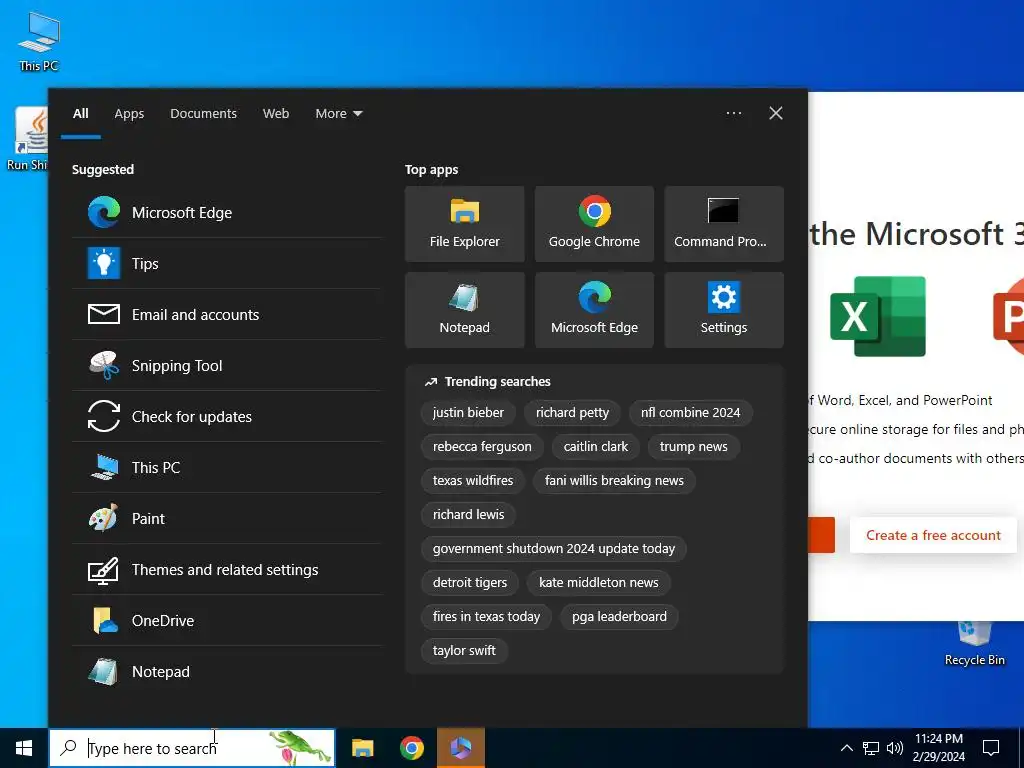Click the taskbar search input box
The width and height of the screenshot is (1024, 768).
192,748
